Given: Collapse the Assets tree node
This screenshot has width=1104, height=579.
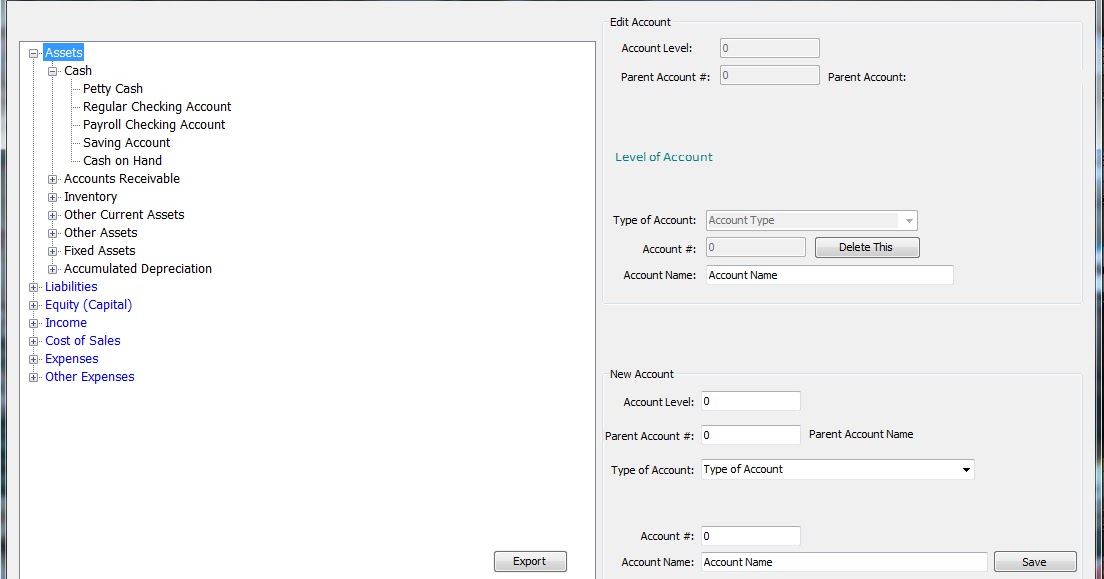Looking at the screenshot, I should (x=33, y=53).
